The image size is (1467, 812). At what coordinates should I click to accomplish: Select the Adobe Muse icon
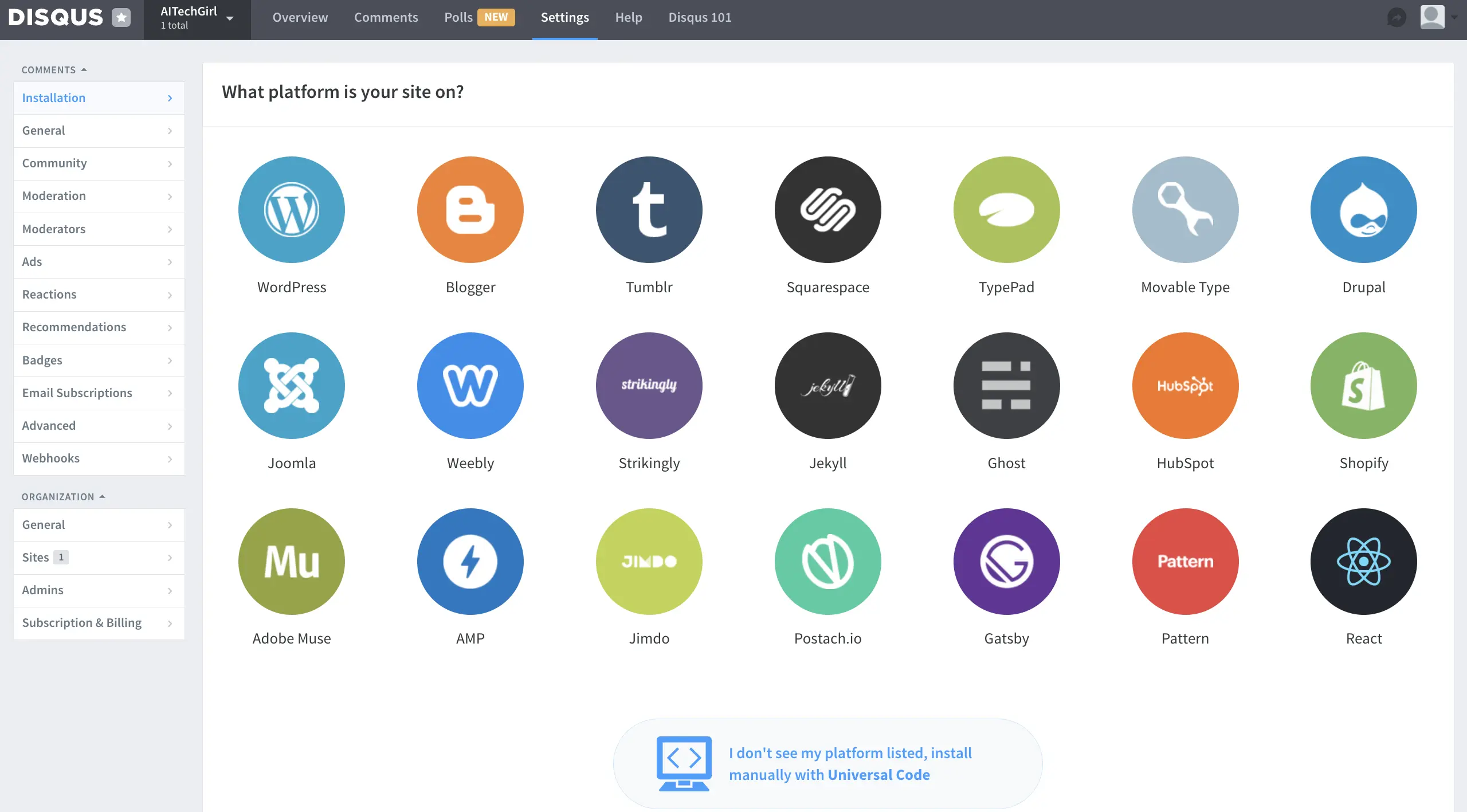click(x=292, y=562)
